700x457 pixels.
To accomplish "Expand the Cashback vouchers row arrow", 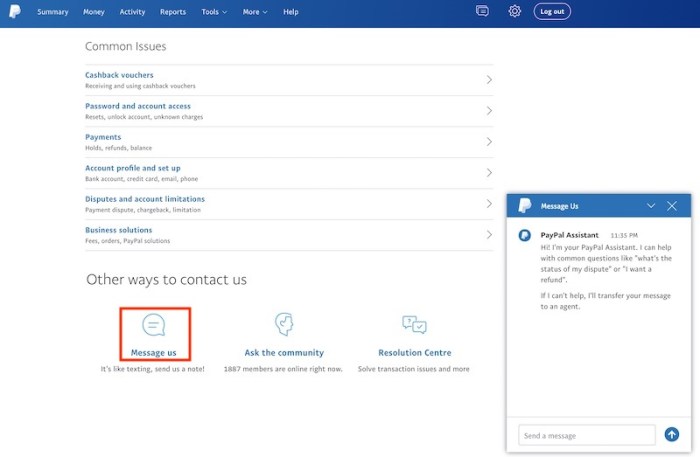I will pos(489,80).
